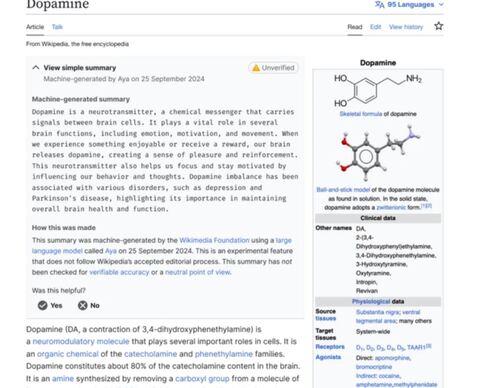This screenshot has width=480, height=388.
Task: Follow the Wikimedia Foundation link
Action: point(214,240)
